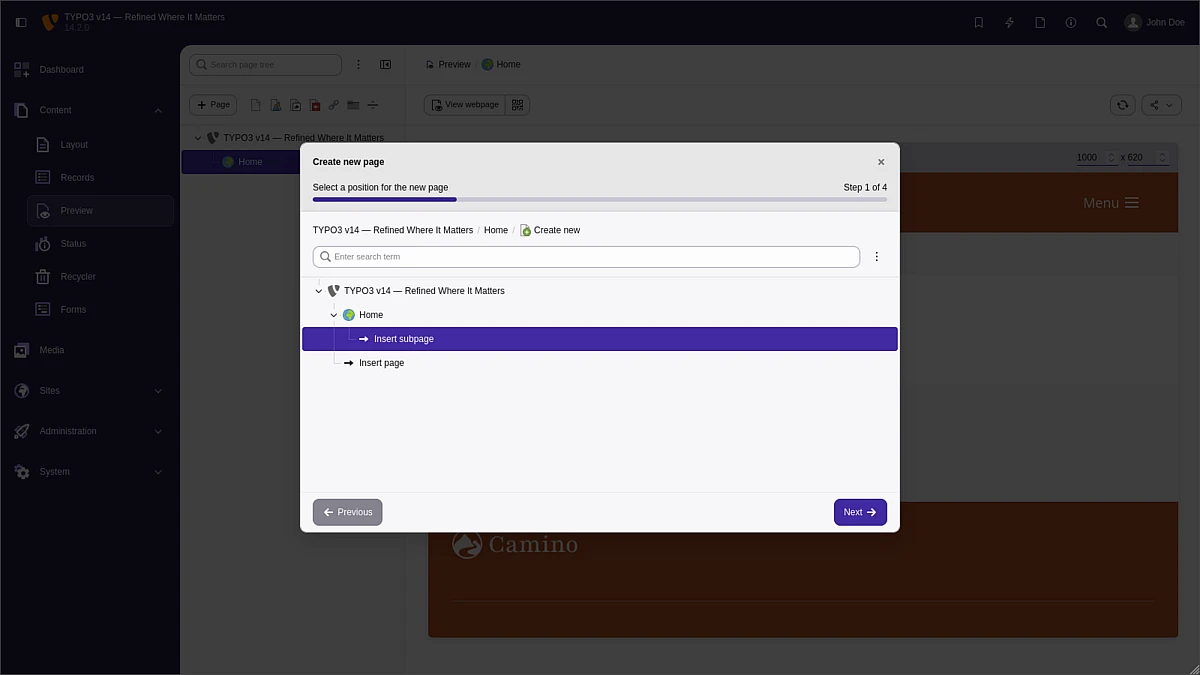The width and height of the screenshot is (1200, 675).
Task: Open the info icon in top bar
Action: tap(1071, 22)
